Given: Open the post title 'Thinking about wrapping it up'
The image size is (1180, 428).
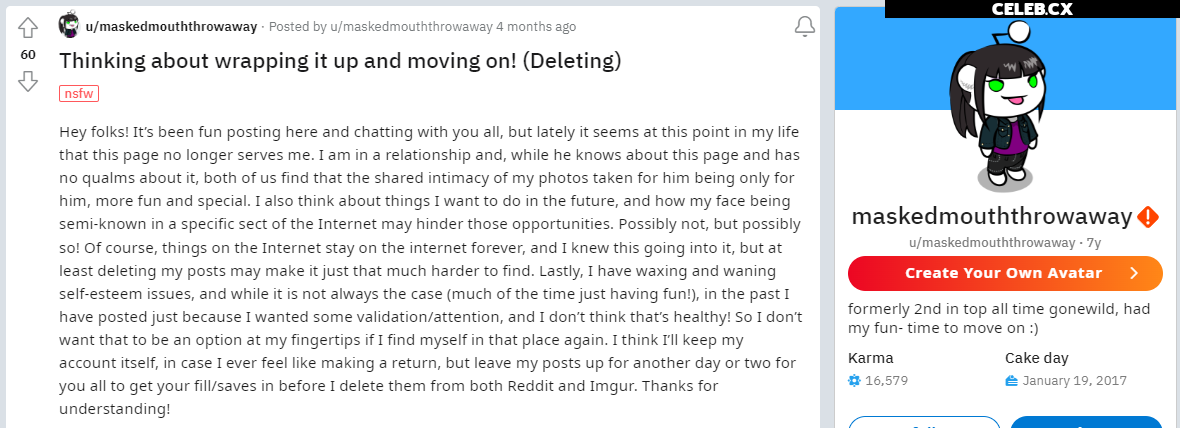Looking at the screenshot, I should point(340,60).
